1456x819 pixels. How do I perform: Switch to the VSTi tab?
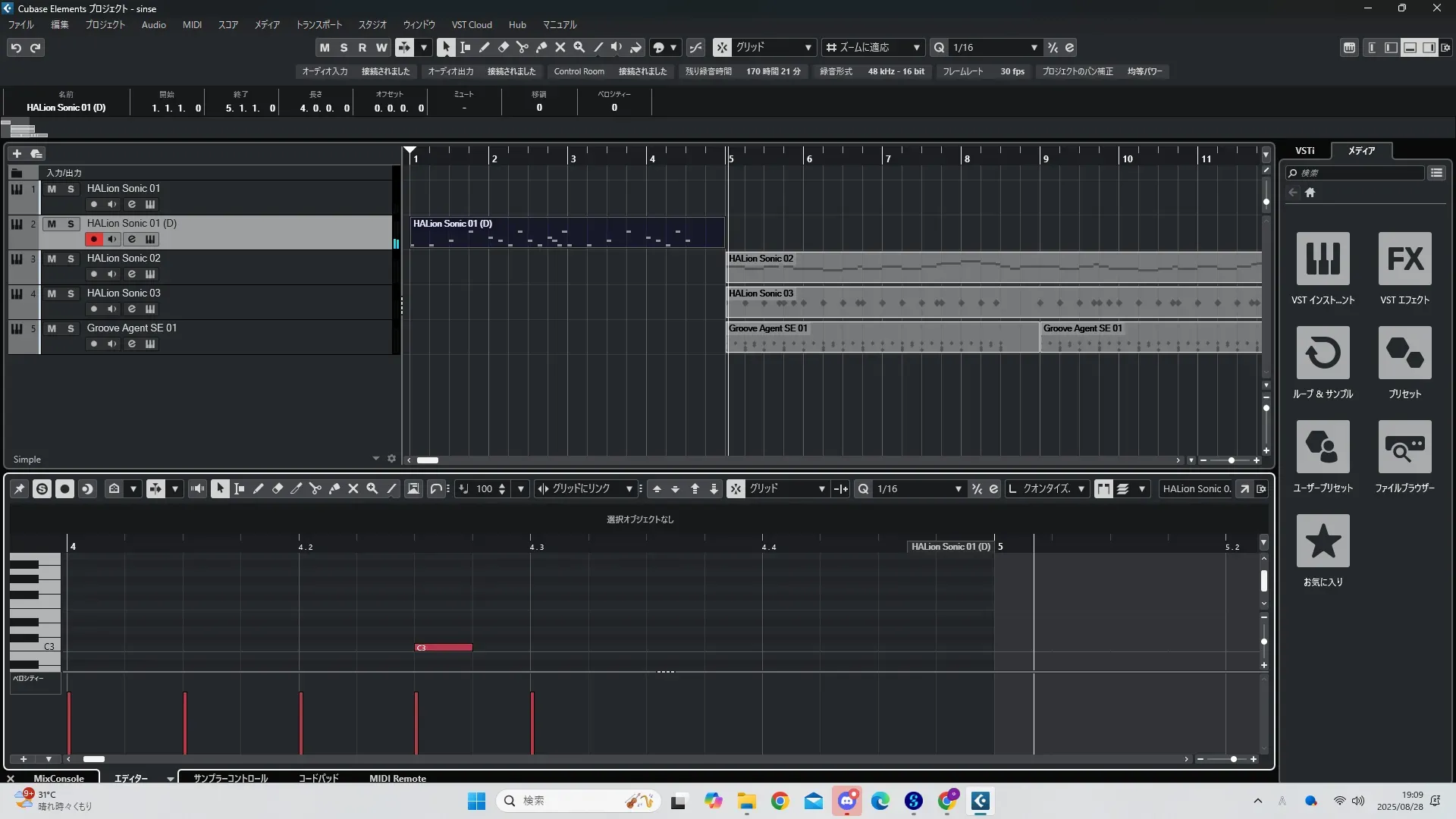point(1304,151)
